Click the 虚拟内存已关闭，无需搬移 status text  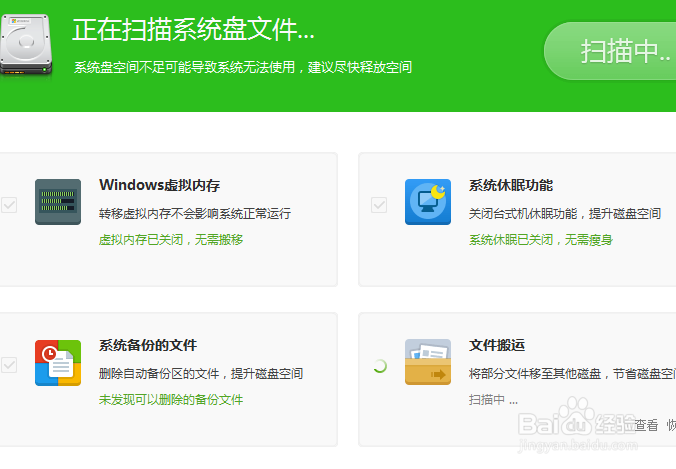coord(171,240)
